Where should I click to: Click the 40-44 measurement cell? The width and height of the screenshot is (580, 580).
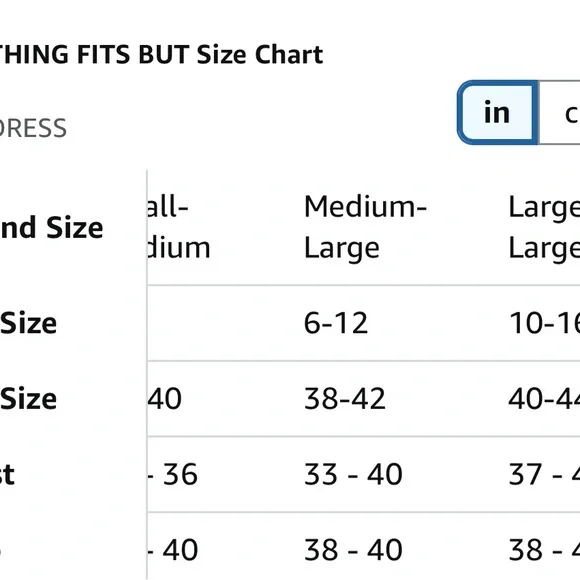point(544,399)
